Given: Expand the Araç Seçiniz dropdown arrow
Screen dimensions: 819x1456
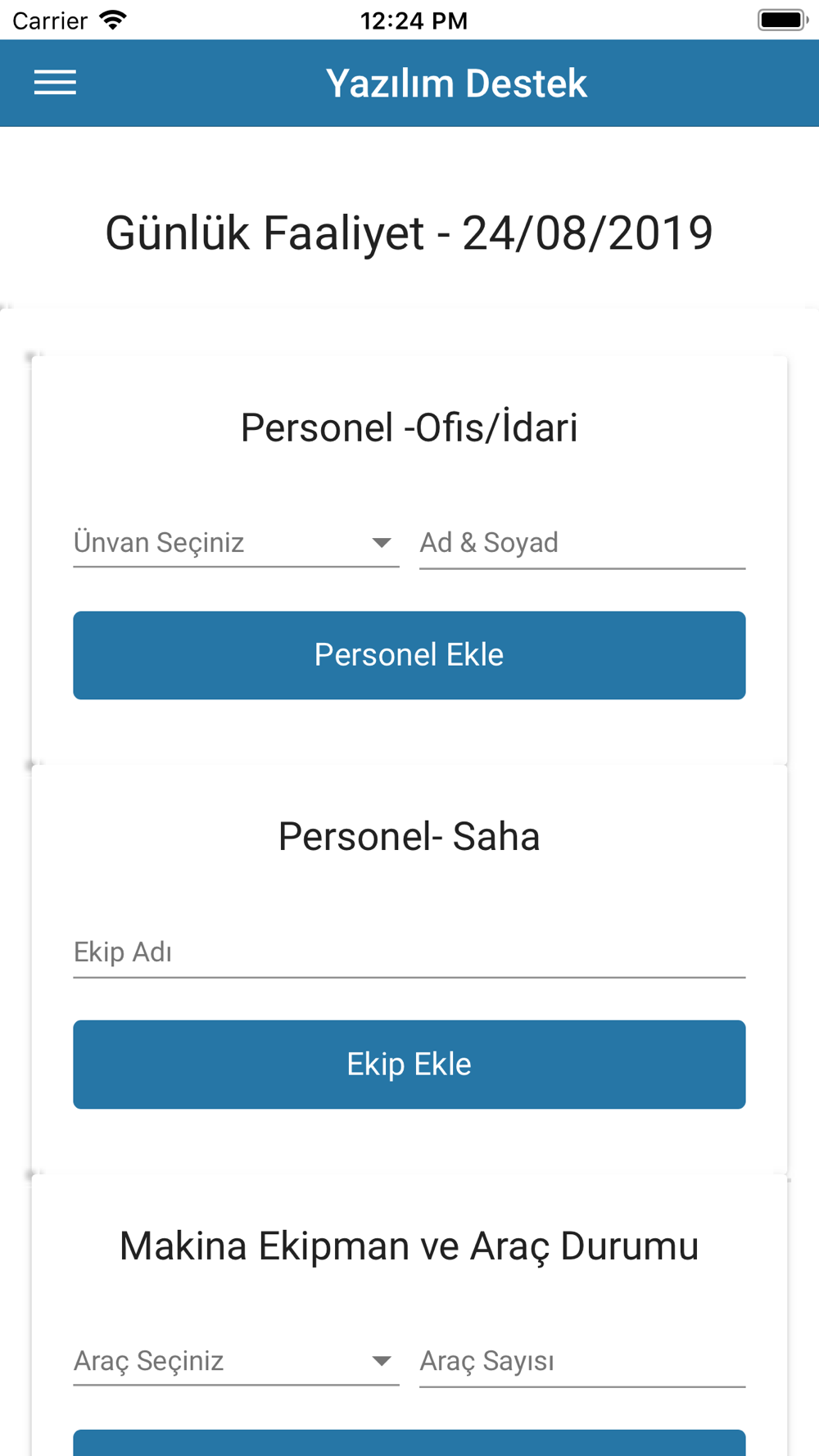Looking at the screenshot, I should pyautogui.click(x=381, y=1361).
